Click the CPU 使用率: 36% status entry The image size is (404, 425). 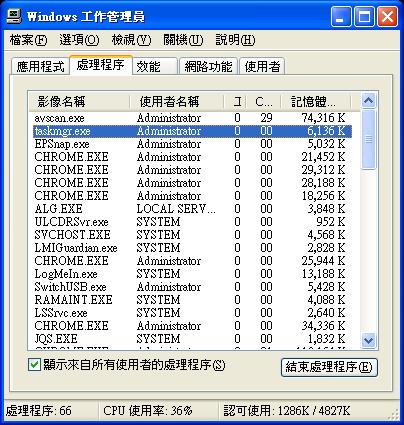pyautogui.click(x=148, y=410)
